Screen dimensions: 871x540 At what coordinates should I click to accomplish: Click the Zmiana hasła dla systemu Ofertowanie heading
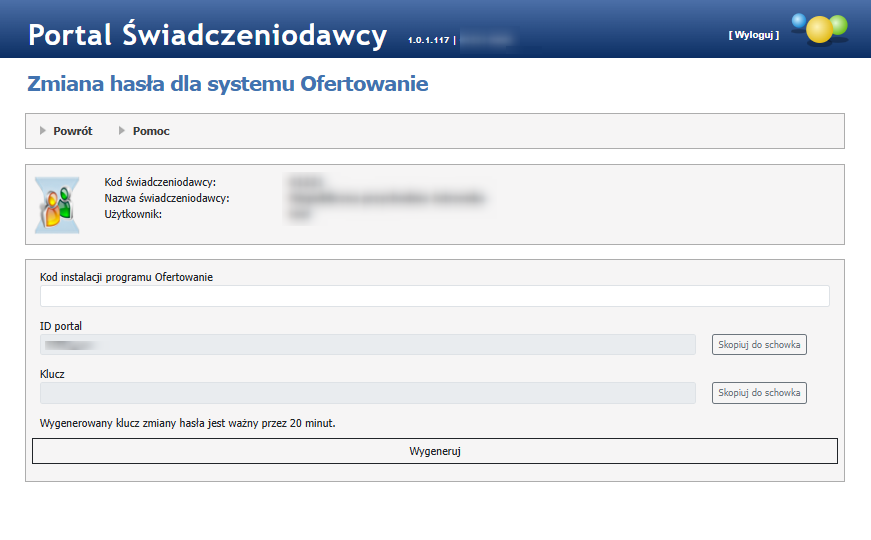tap(228, 84)
